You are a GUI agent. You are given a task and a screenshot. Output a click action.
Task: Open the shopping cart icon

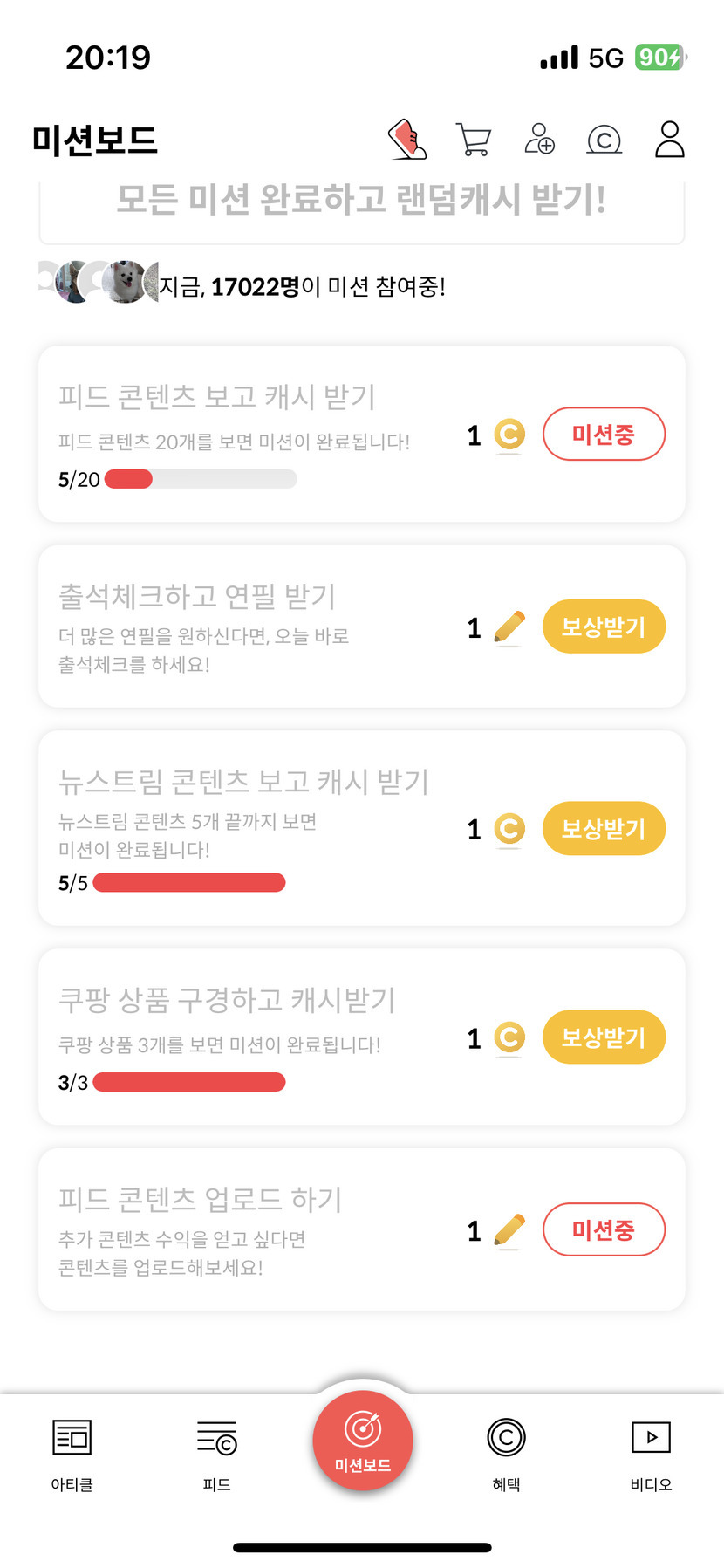474,140
